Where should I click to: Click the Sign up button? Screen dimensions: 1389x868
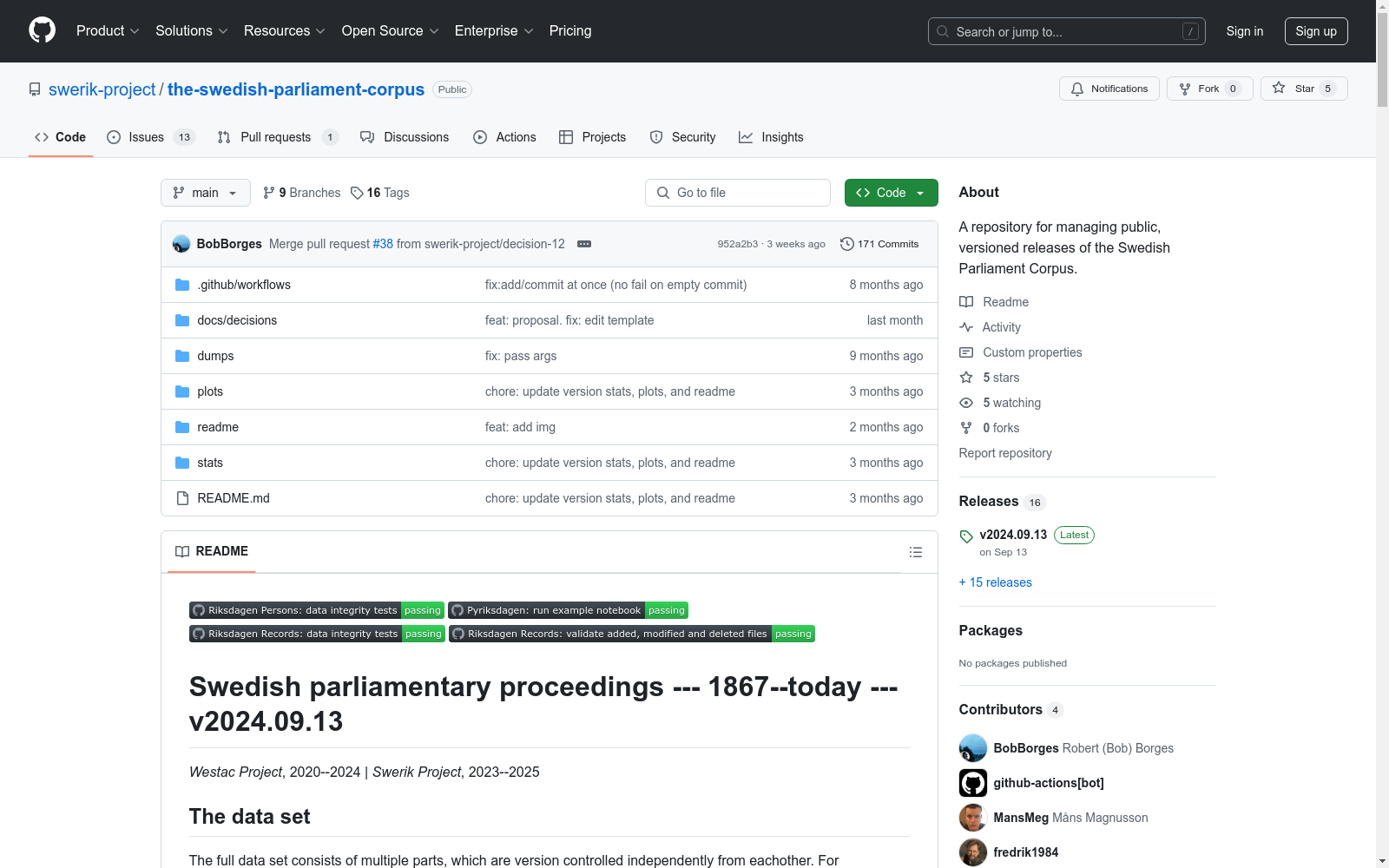[x=1316, y=31]
